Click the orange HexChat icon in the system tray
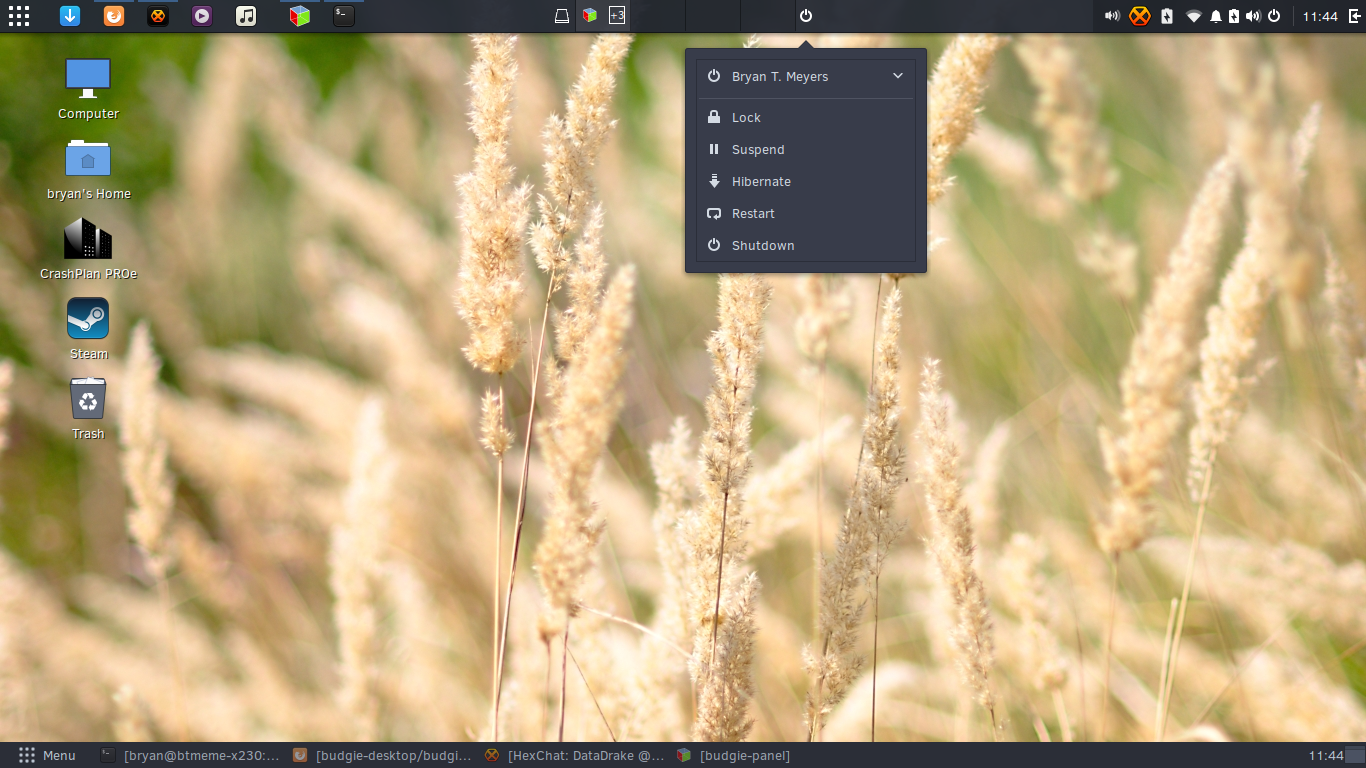The image size is (1366, 768). pyautogui.click(x=1140, y=16)
